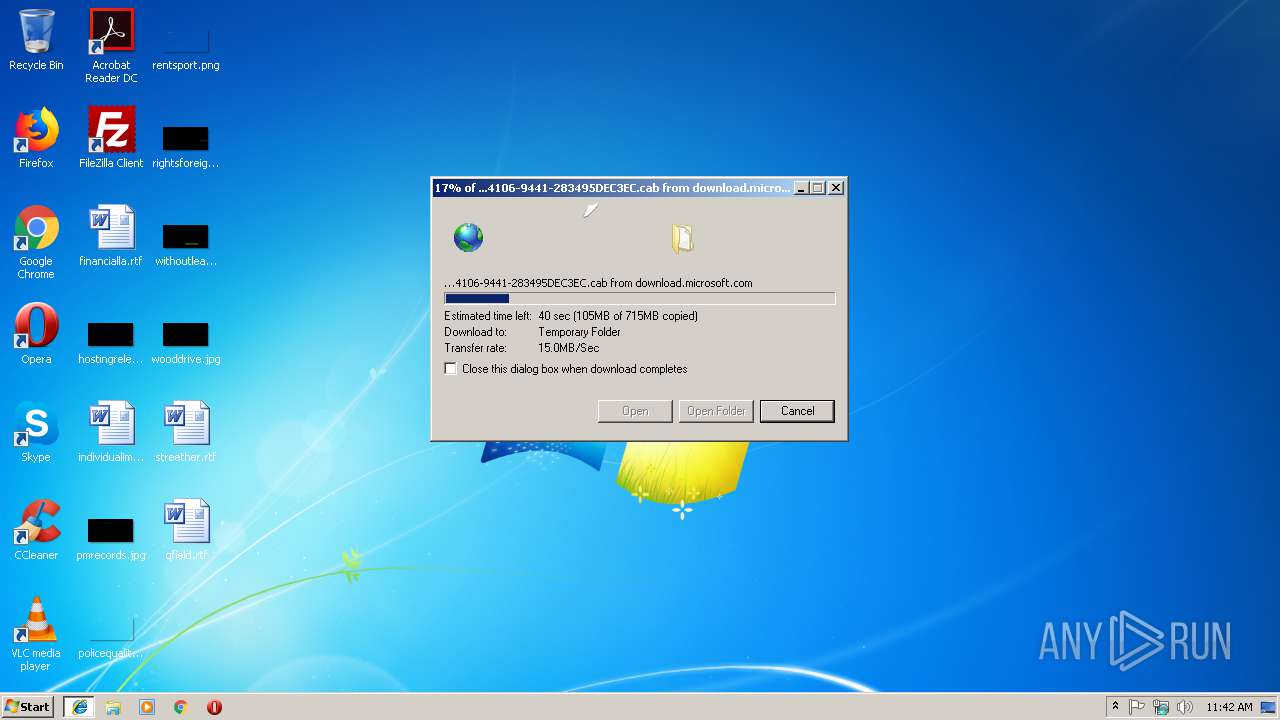Cancel the file download
Screen dimensions: 1280x720
[x=797, y=411]
